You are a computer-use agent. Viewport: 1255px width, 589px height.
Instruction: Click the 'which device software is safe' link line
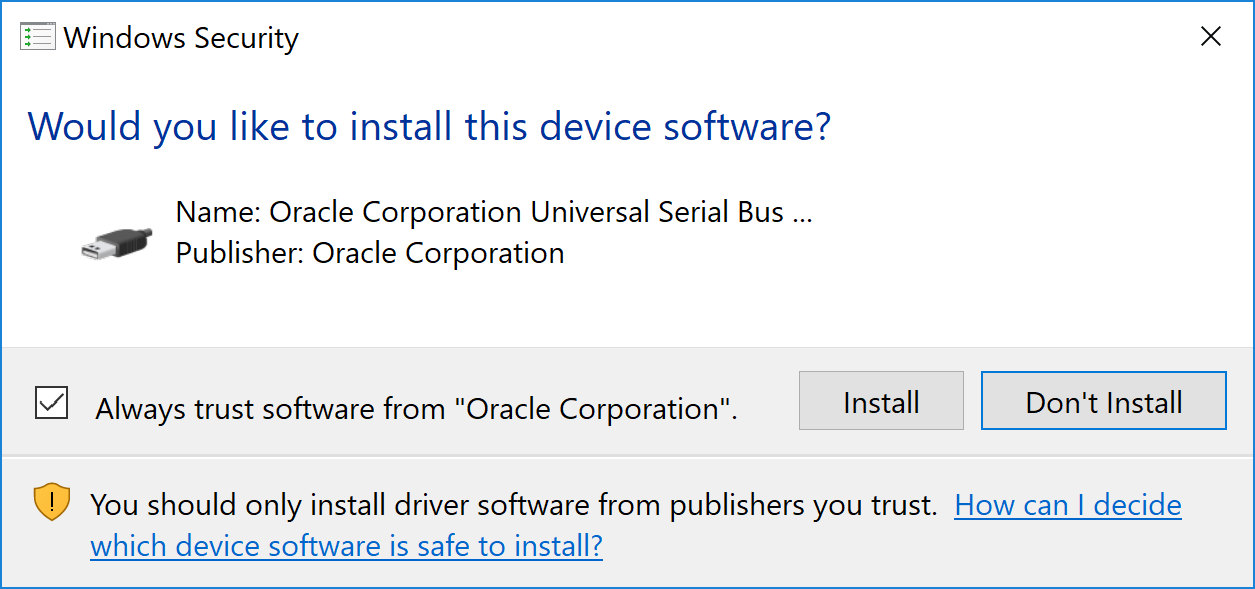(x=346, y=546)
